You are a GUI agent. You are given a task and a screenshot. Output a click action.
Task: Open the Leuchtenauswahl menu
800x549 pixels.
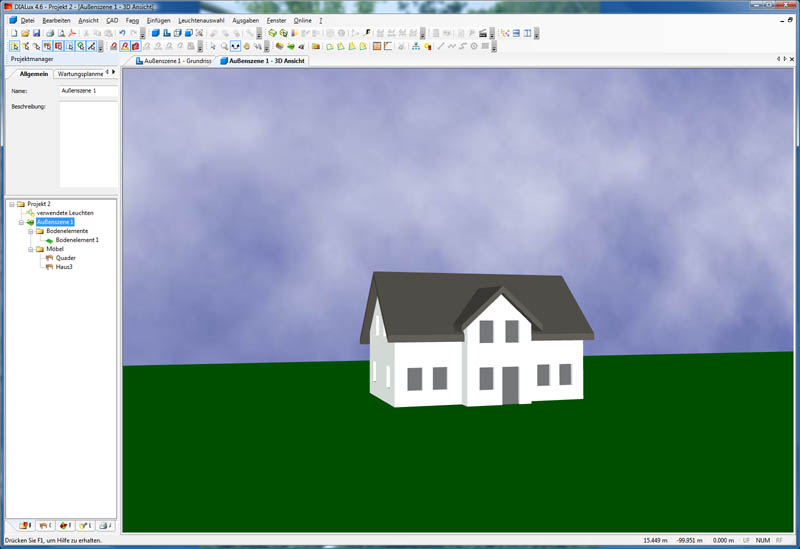coord(201,20)
